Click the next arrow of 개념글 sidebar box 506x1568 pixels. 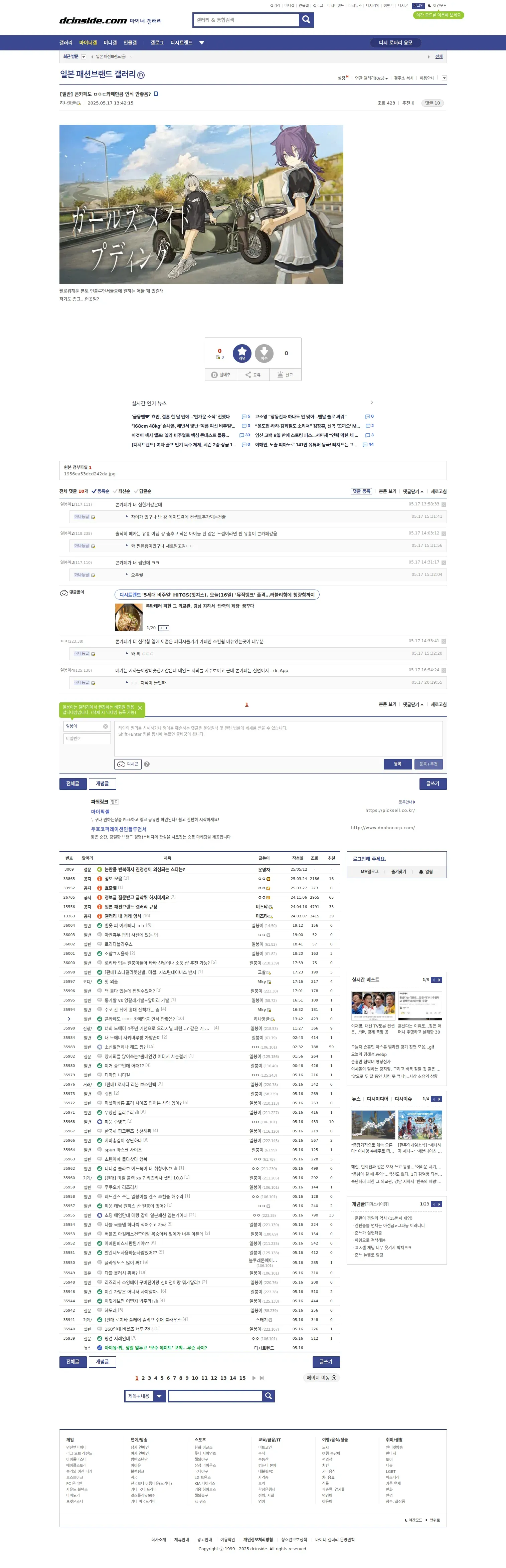440,1204
